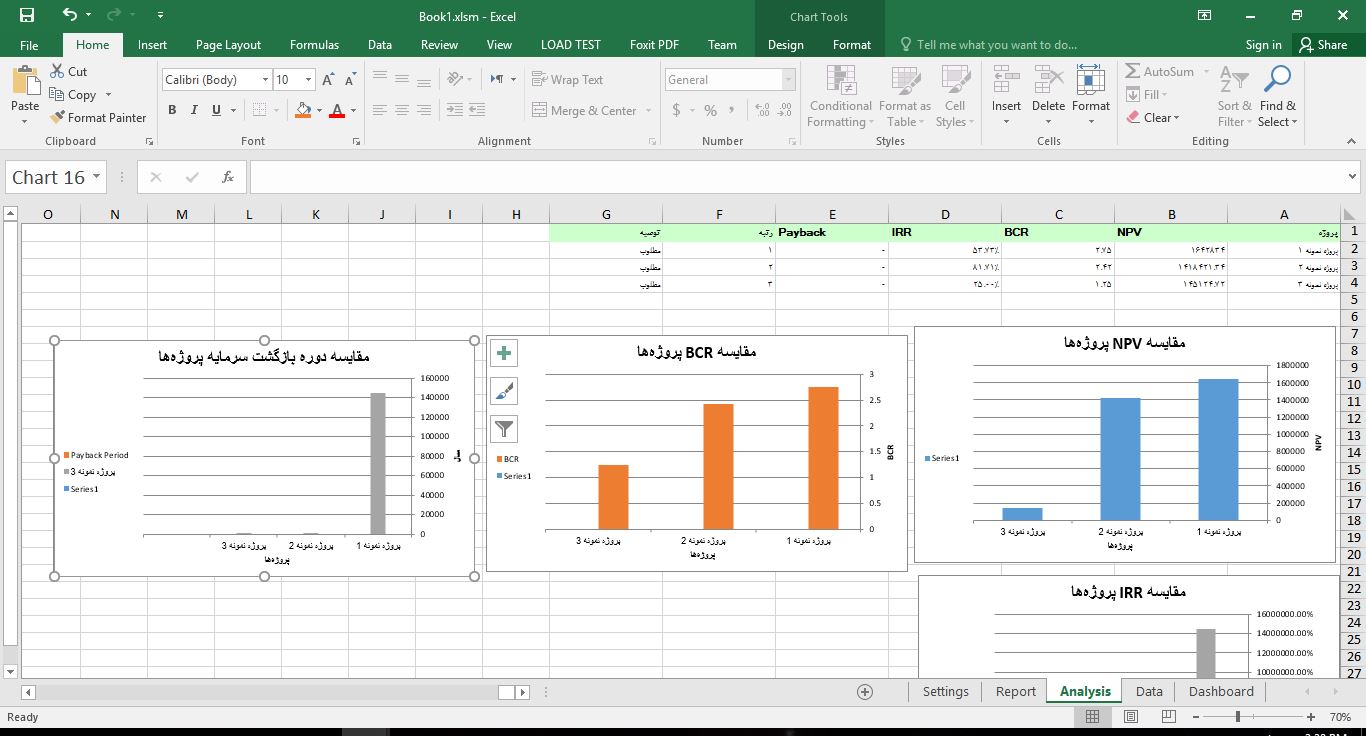The image size is (1366, 736).
Task: Open the font name dropdown
Action: (265, 80)
